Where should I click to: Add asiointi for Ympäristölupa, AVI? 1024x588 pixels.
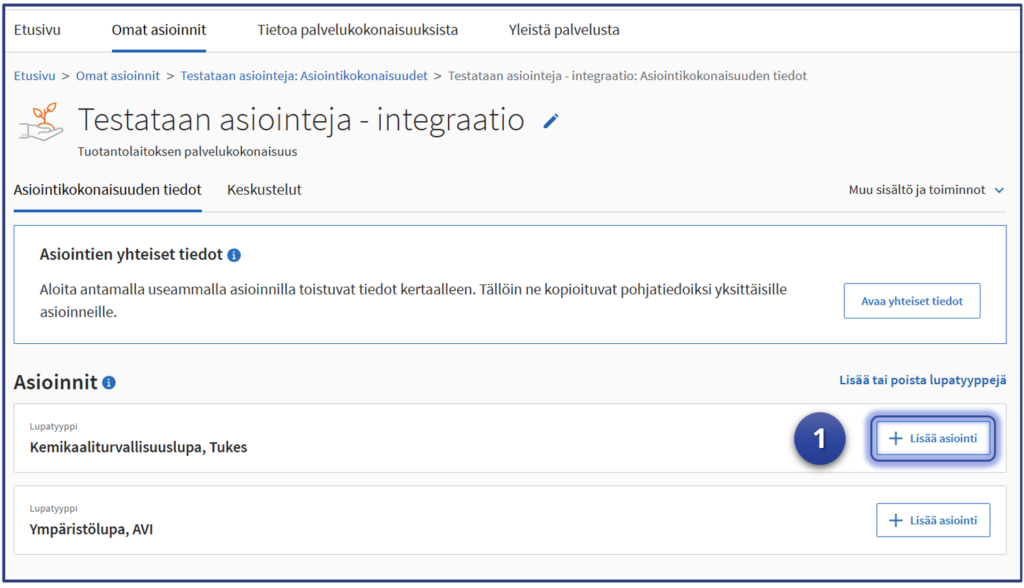click(x=933, y=520)
